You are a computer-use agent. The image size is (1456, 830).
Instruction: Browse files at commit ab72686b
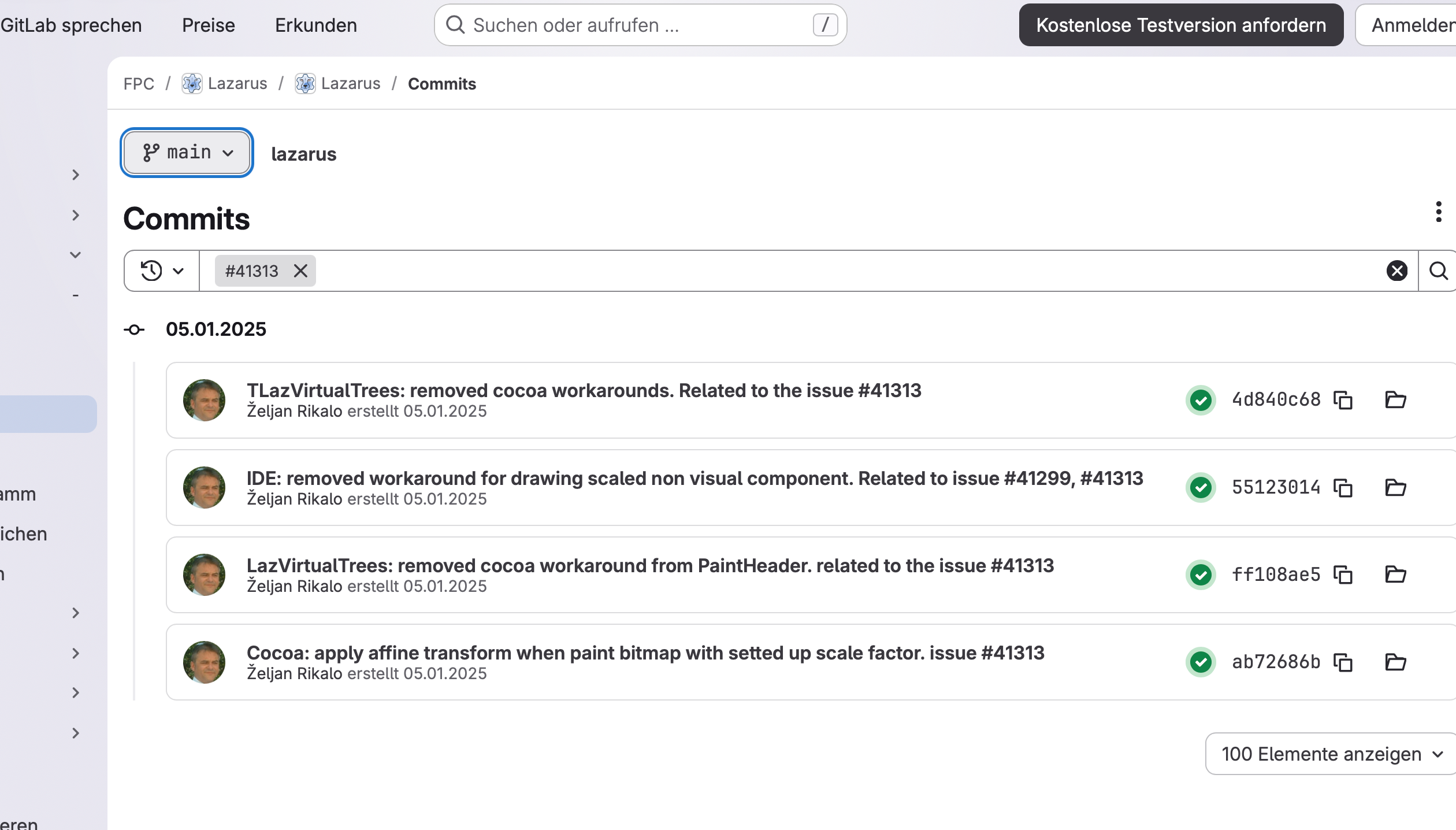pyautogui.click(x=1395, y=662)
